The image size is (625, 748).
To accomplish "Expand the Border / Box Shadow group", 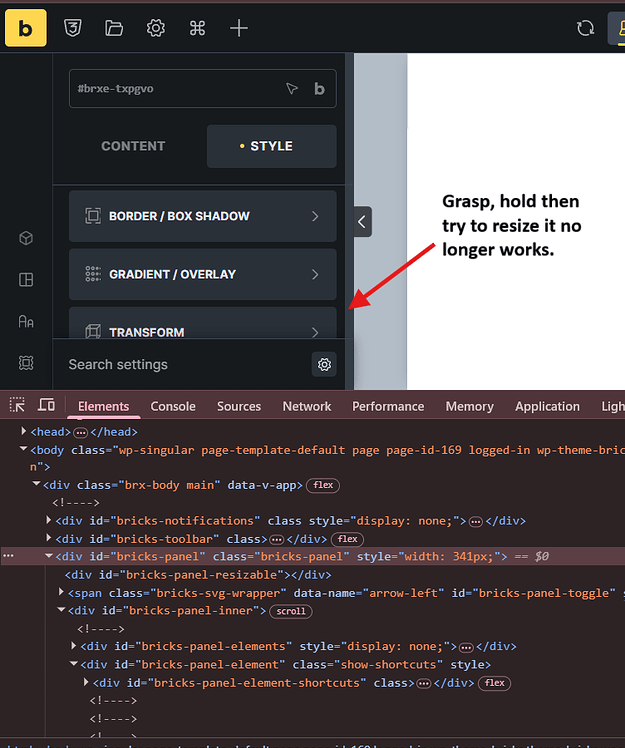I will pos(203,216).
